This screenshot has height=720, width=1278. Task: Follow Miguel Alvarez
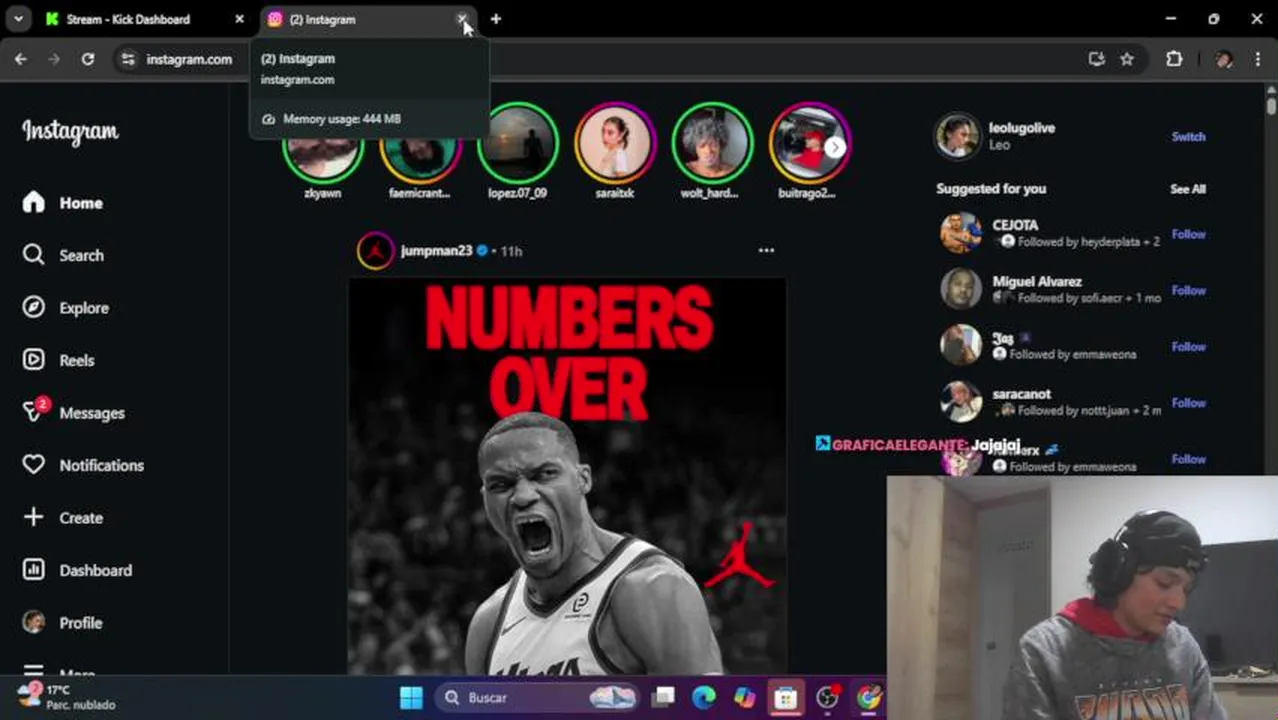pos(1188,290)
